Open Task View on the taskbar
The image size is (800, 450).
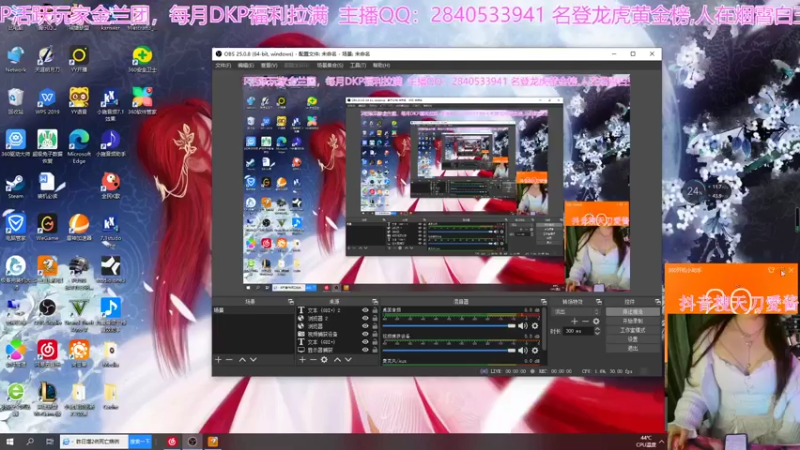pos(49,441)
